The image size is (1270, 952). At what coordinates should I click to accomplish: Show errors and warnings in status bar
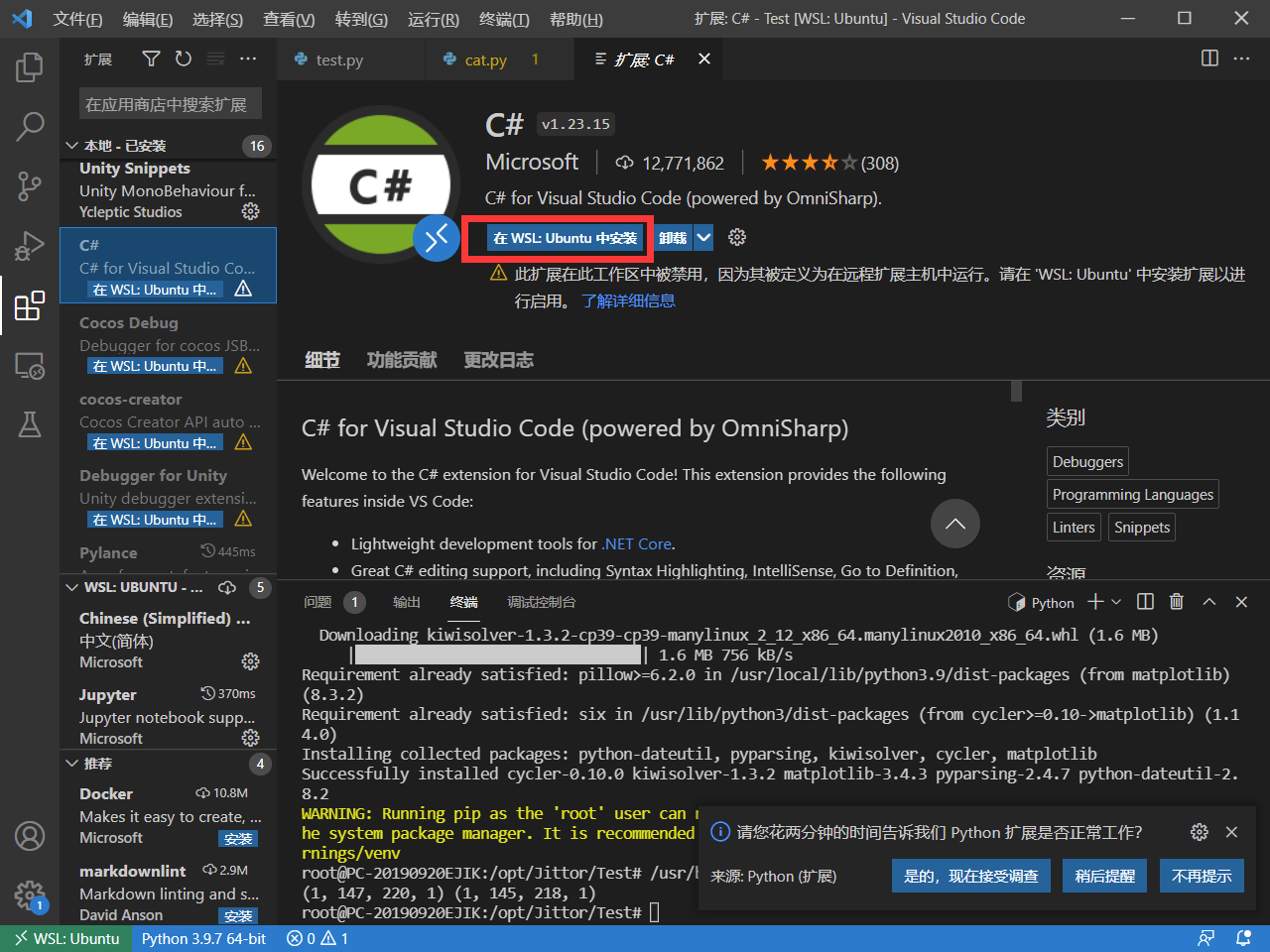point(317,938)
